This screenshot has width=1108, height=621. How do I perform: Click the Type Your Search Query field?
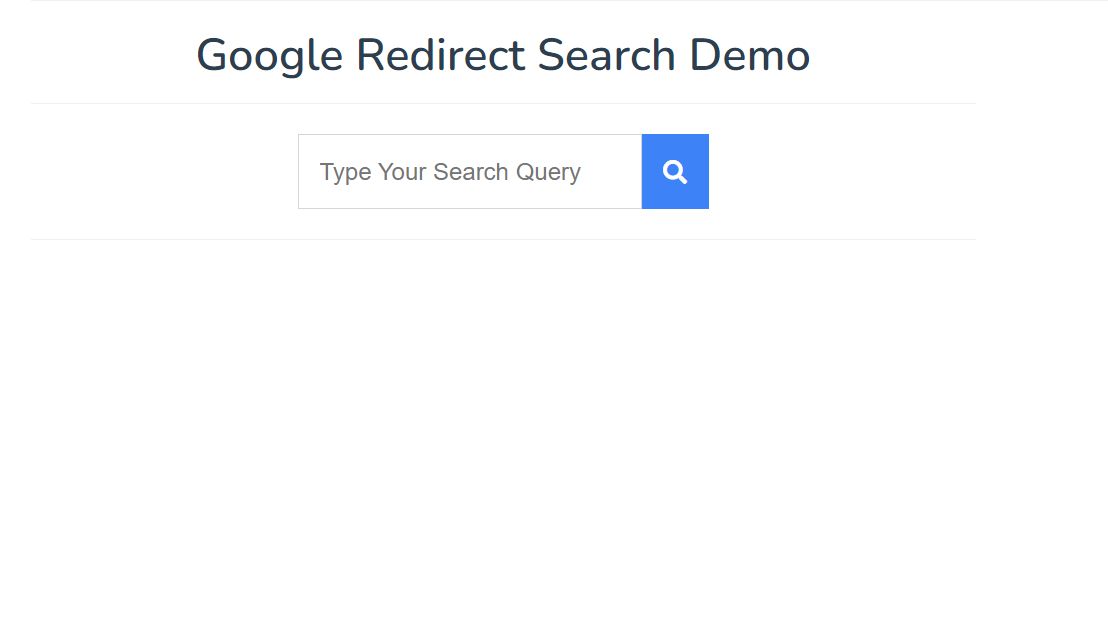pos(469,172)
